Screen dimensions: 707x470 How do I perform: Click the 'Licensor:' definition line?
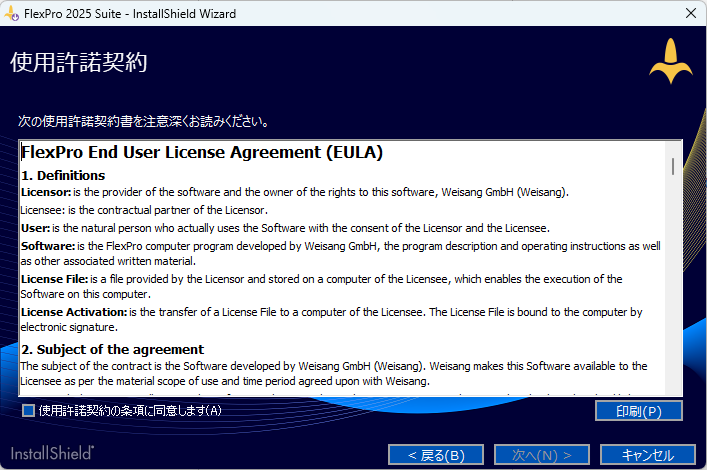click(295, 192)
